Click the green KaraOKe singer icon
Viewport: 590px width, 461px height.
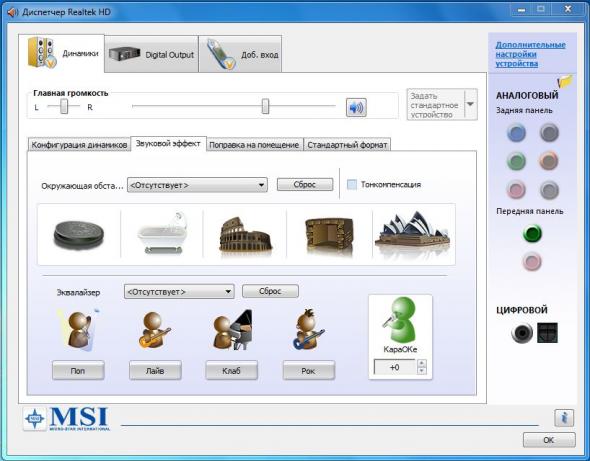click(x=400, y=320)
